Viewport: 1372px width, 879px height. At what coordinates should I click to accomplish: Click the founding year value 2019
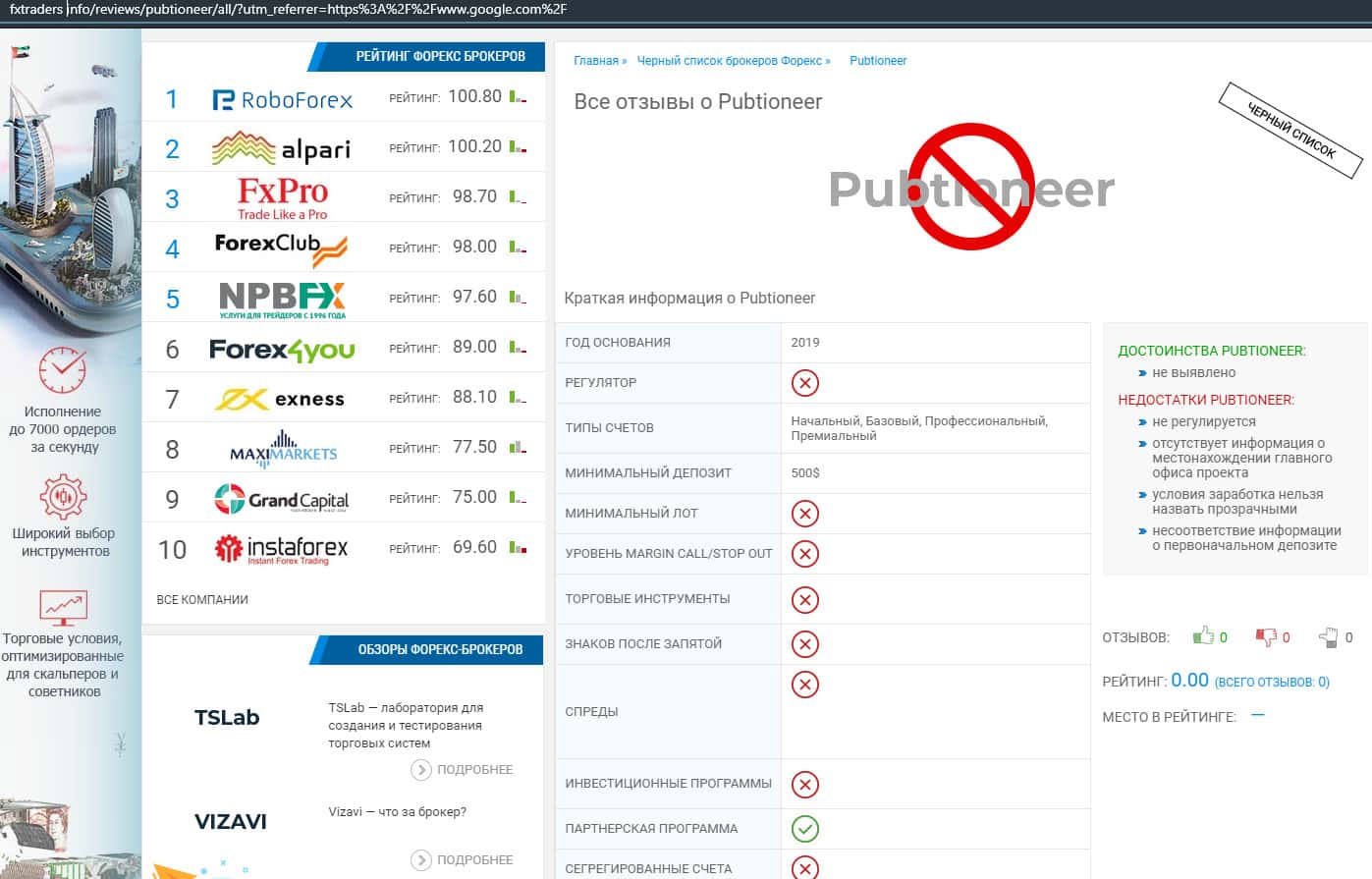[x=805, y=343]
